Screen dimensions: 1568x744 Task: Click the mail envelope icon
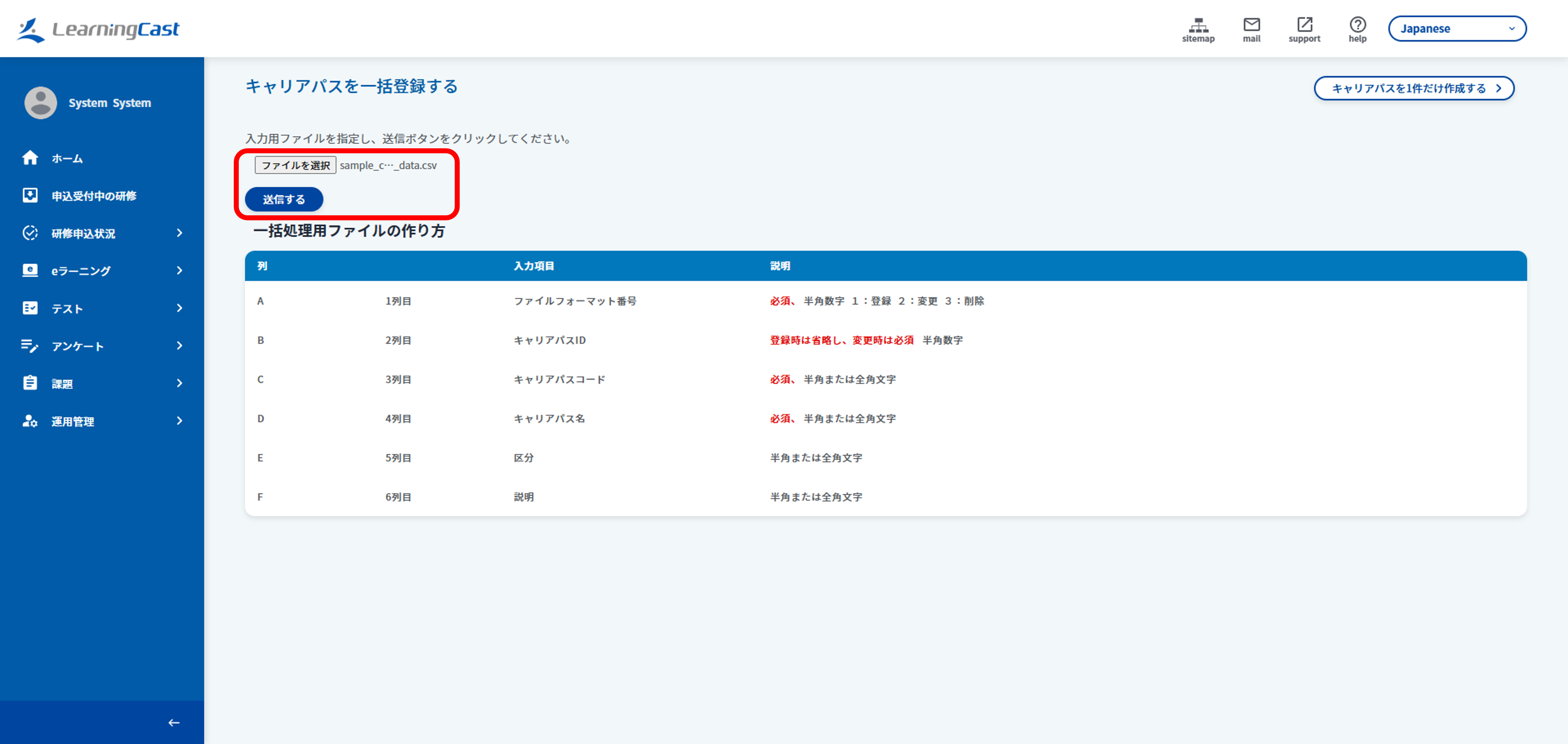coord(1252,24)
